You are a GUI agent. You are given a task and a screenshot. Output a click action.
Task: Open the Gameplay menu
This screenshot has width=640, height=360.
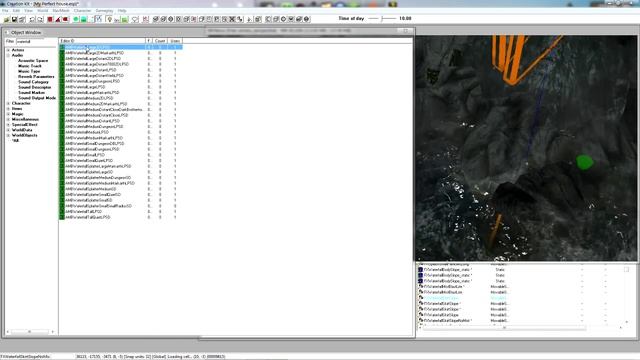click(x=104, y=11)
